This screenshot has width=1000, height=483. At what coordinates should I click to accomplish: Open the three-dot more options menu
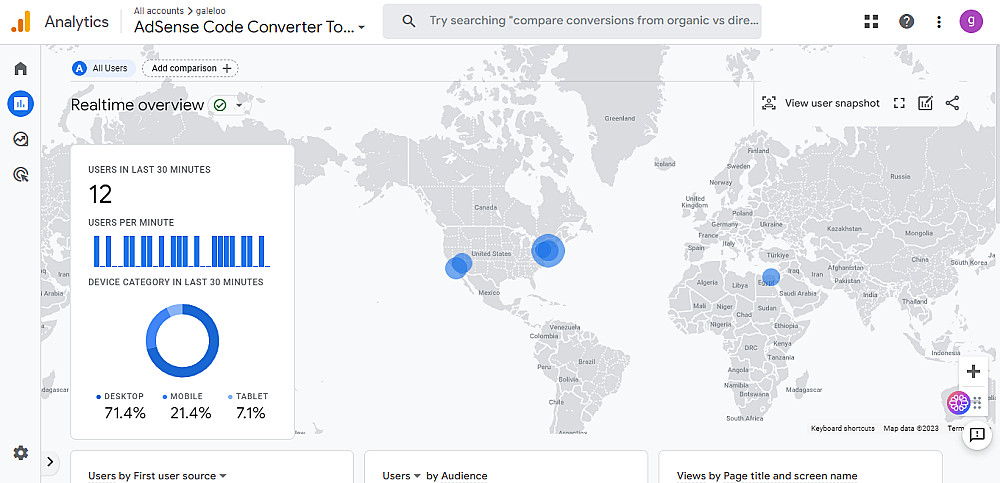[x=938, y=21]
